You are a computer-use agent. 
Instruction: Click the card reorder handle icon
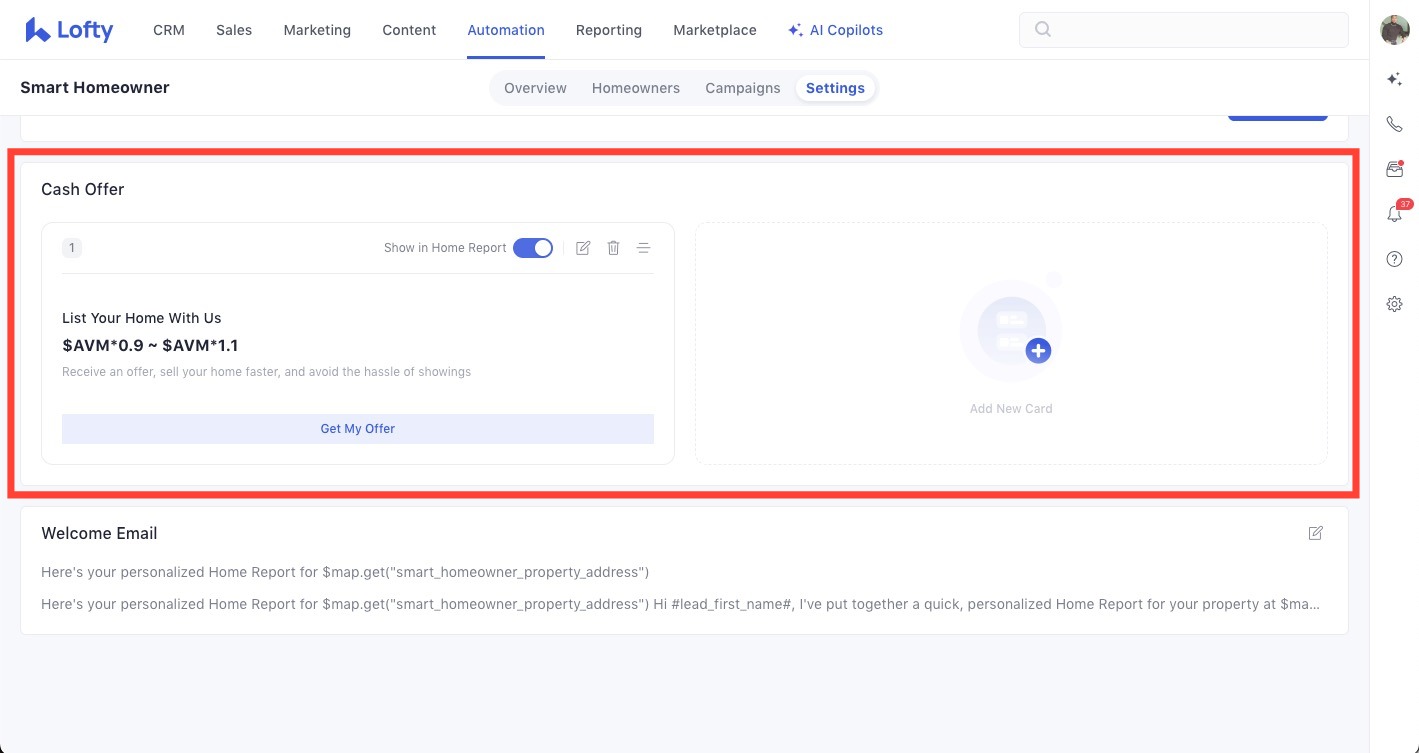click(x=644, y=248)
